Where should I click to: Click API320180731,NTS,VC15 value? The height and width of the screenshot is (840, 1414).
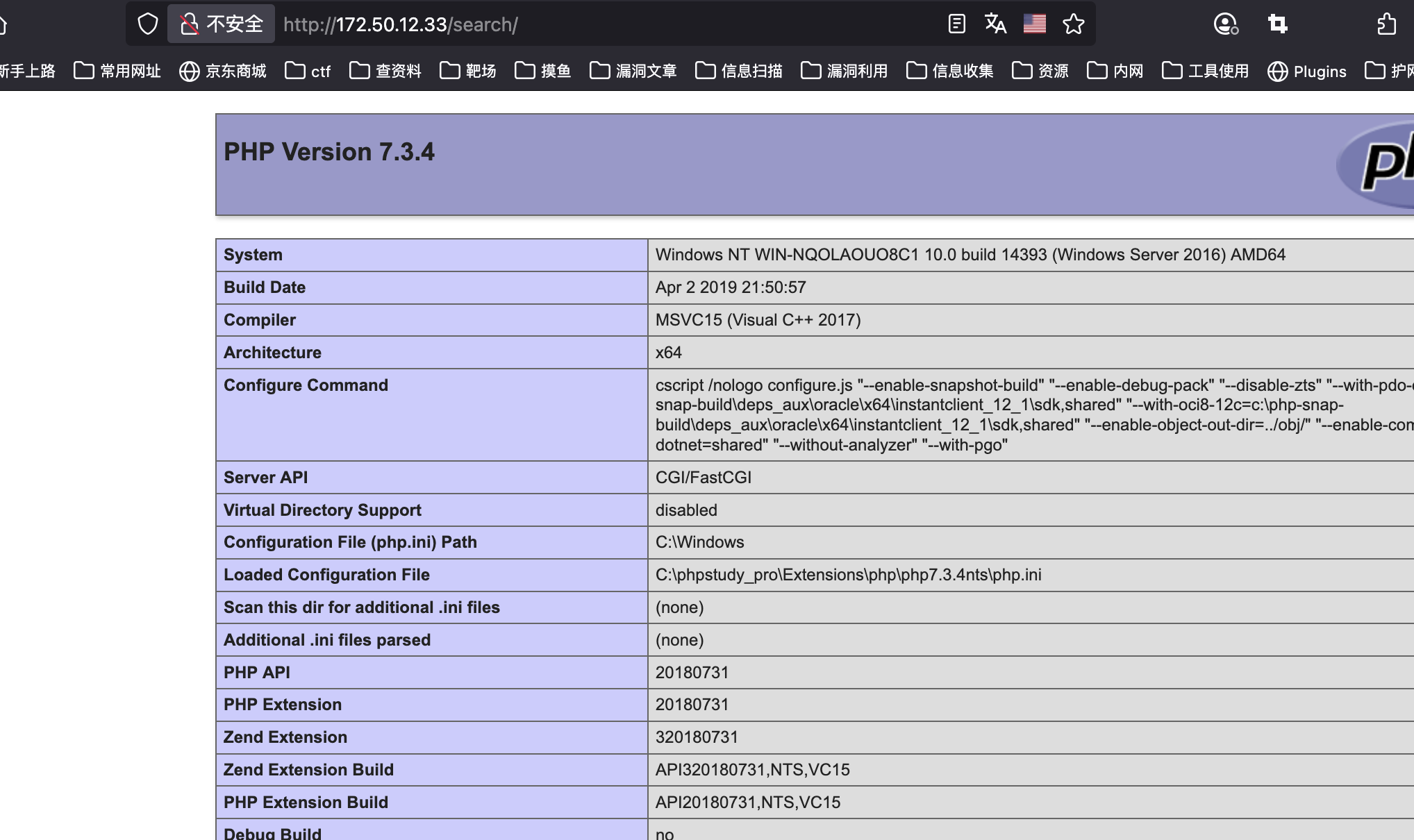click(x=753, y=770)
